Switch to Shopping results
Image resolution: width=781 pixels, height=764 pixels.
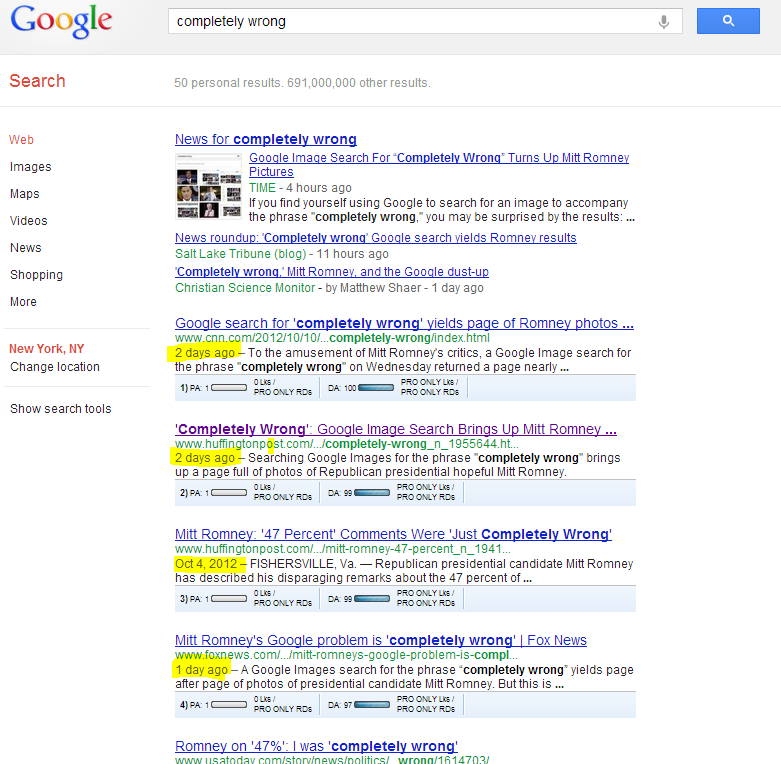point(36,275)
